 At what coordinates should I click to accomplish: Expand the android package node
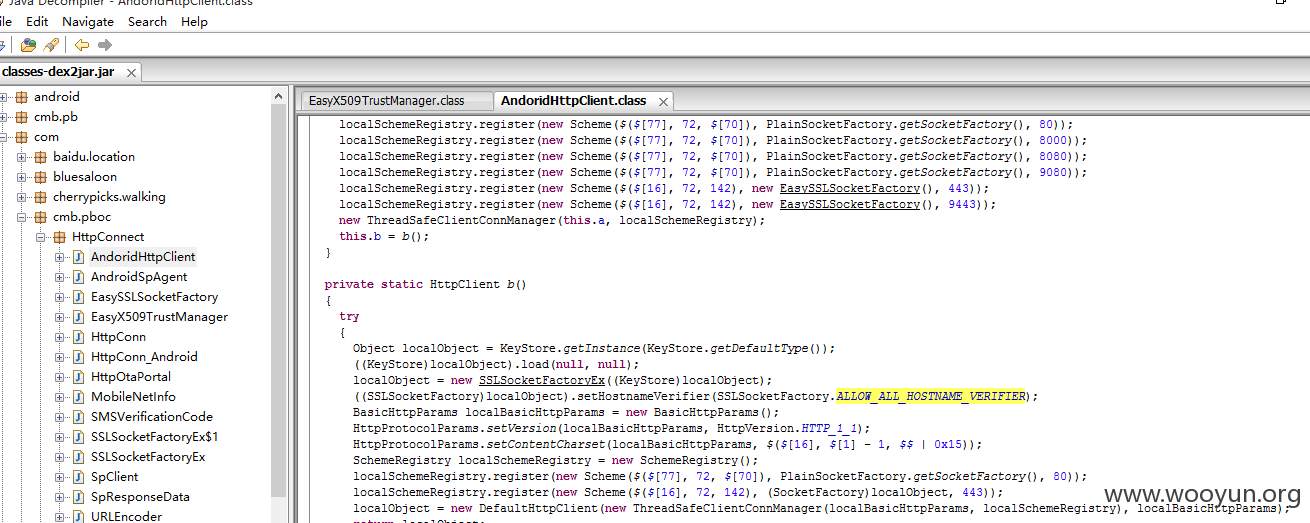pos(4,97)
